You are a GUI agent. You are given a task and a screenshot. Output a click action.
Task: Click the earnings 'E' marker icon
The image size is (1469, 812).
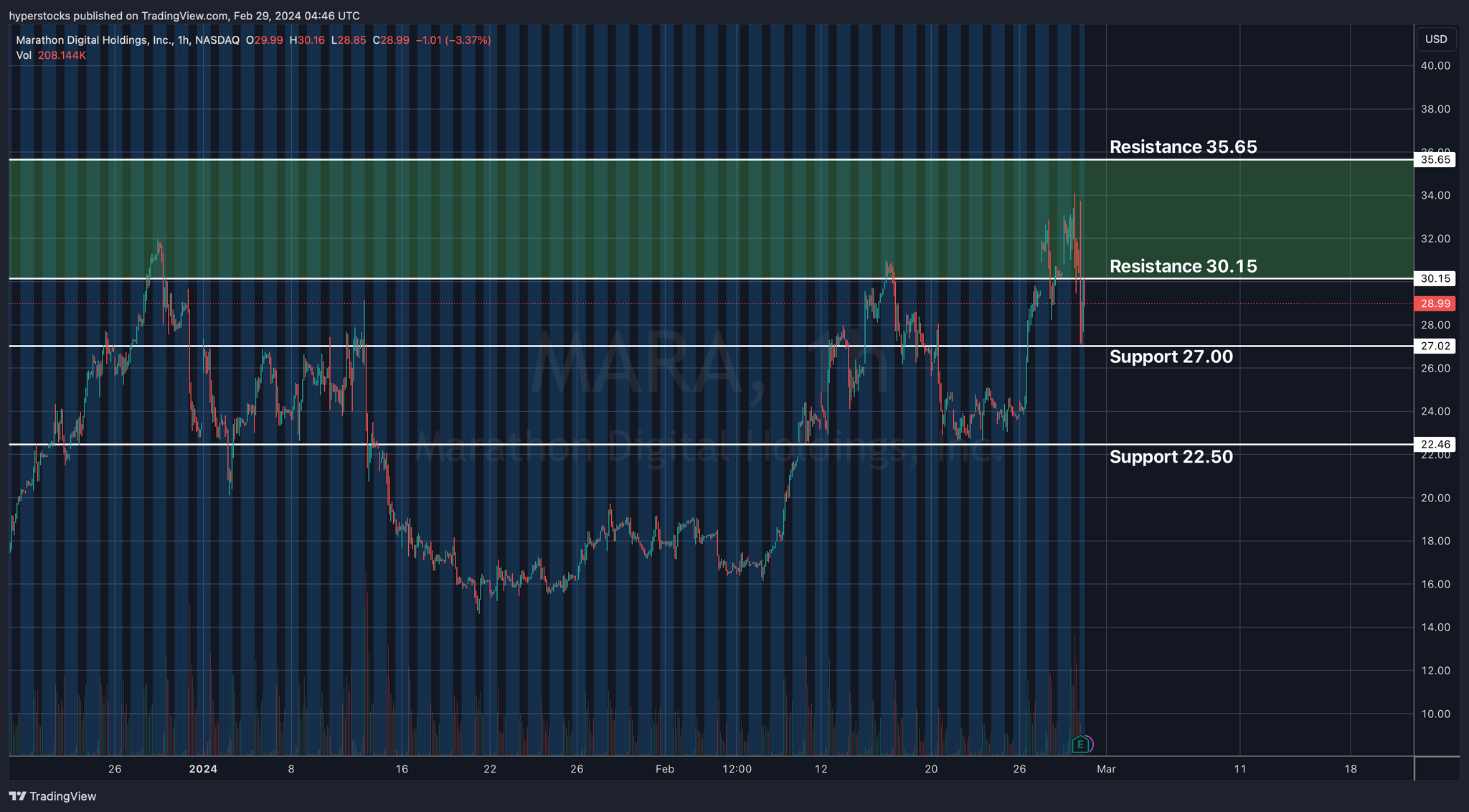tap(1080, 745)
